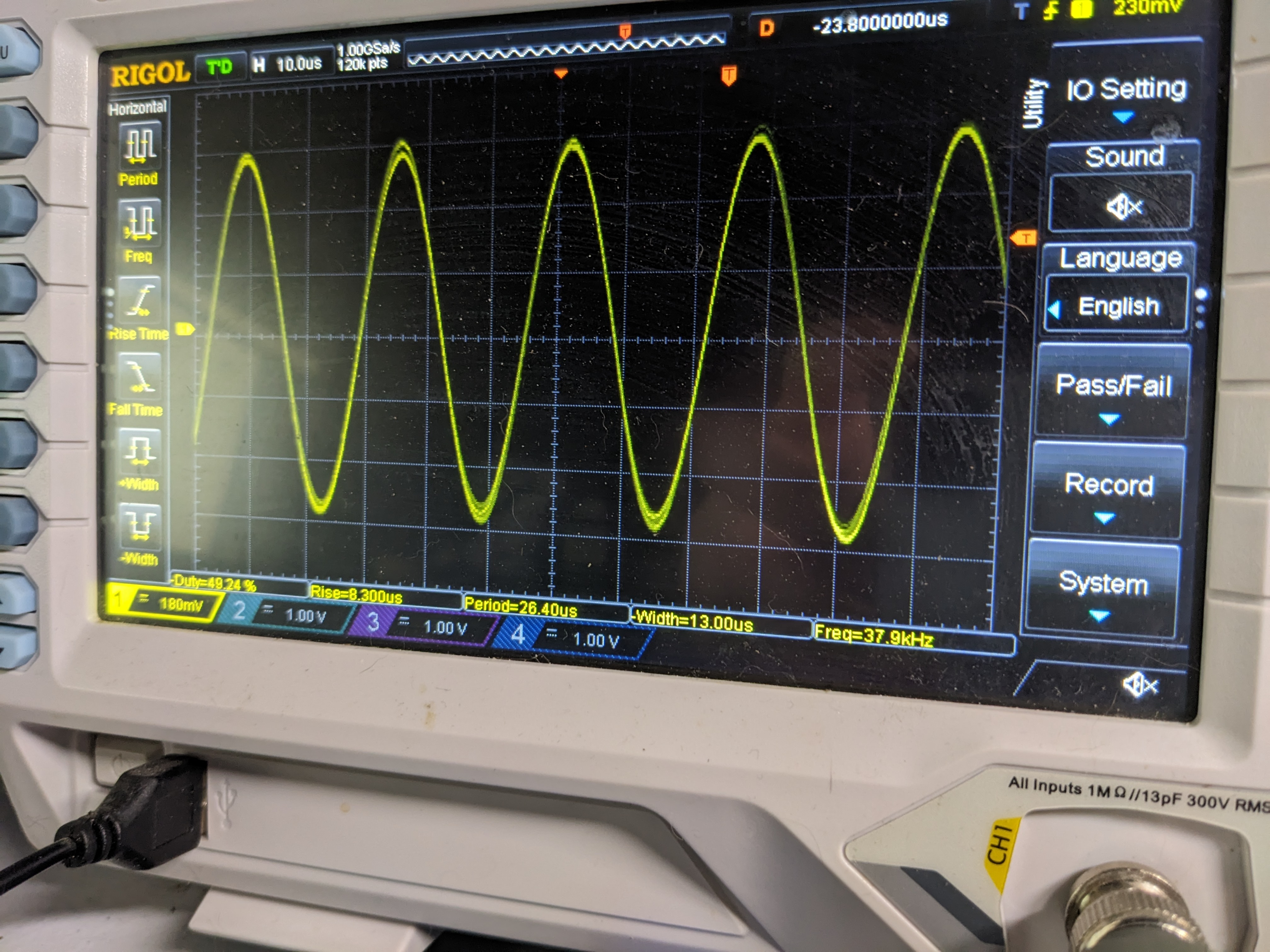Viewport: 1270px width, 952px height.
Task: Click the orange trigger position T marker
Action: (x=729, y=75)
